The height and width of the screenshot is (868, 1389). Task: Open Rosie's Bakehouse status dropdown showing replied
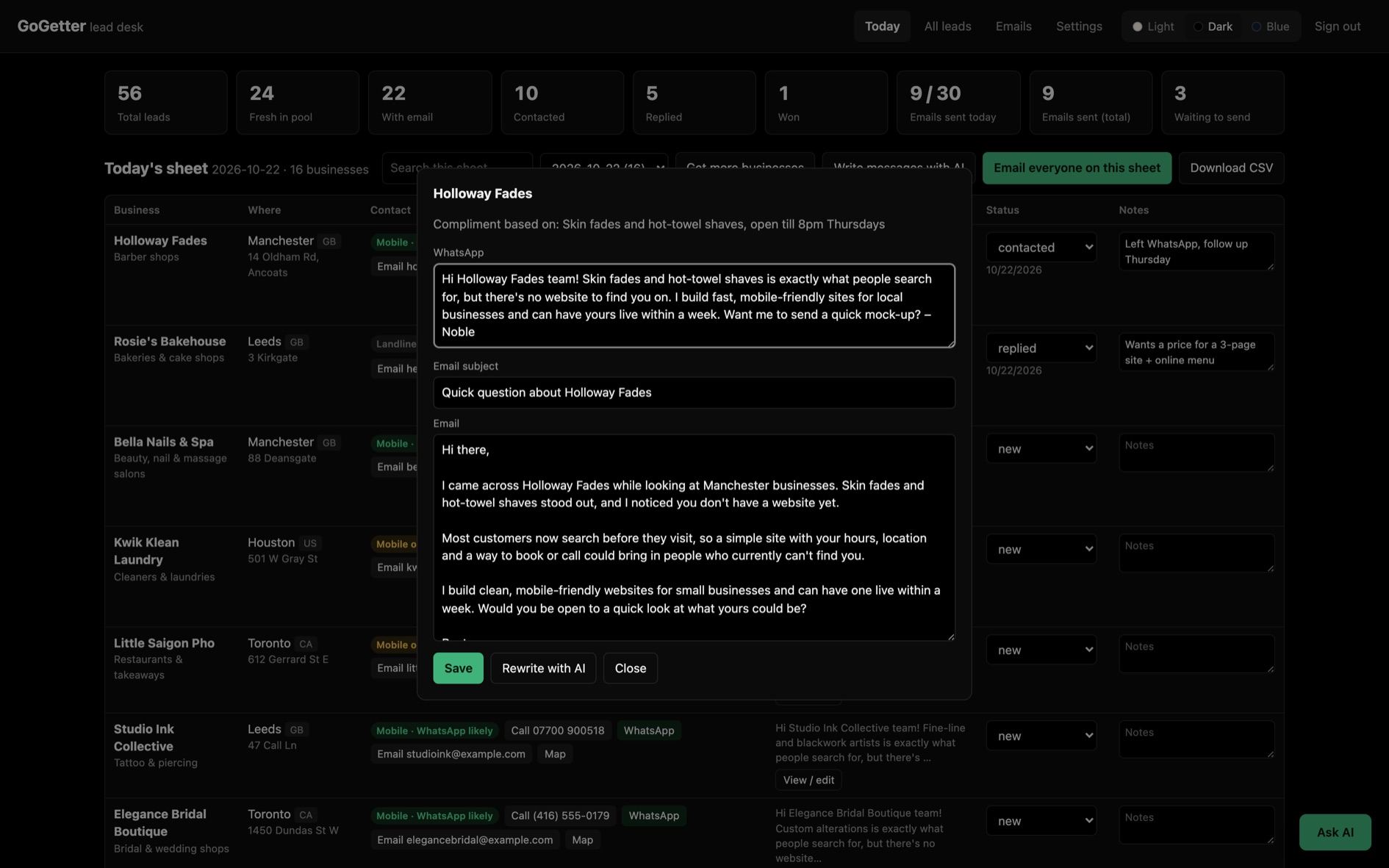[1041, 348]
